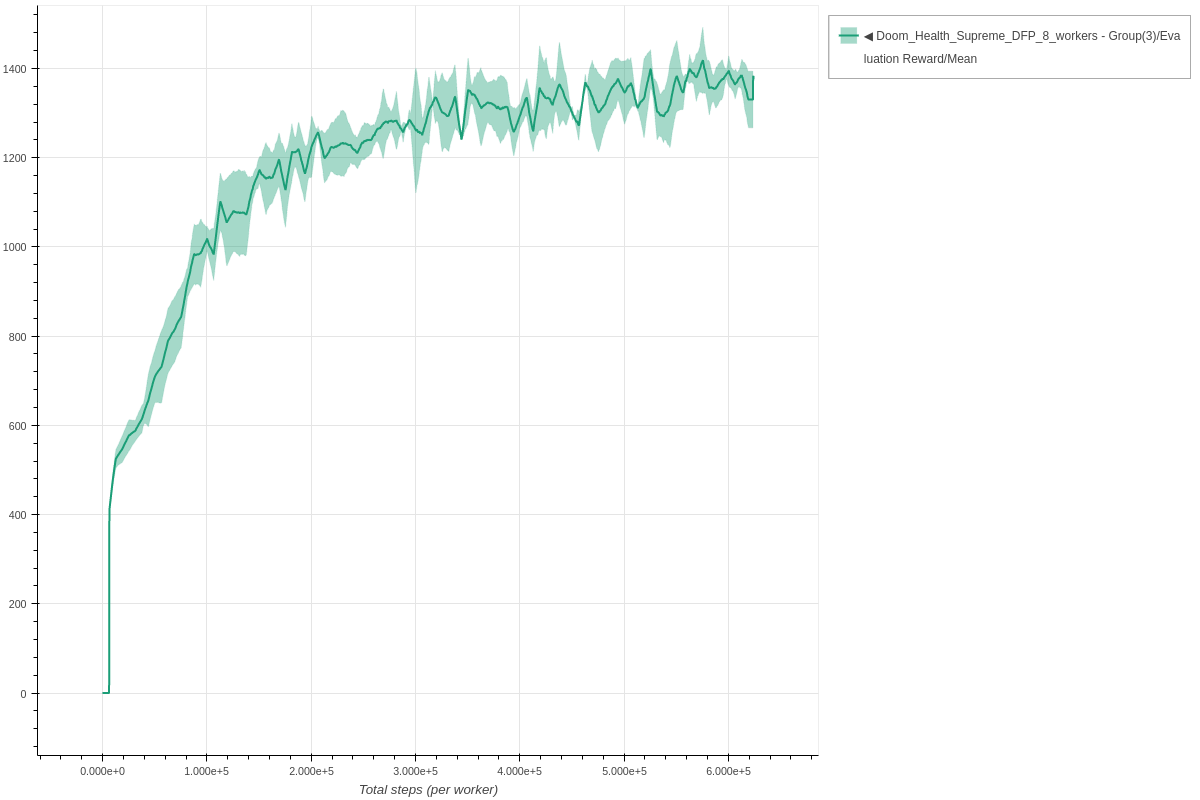Select the 400 y-axis tick label
1200x800 pixels.
20,515
